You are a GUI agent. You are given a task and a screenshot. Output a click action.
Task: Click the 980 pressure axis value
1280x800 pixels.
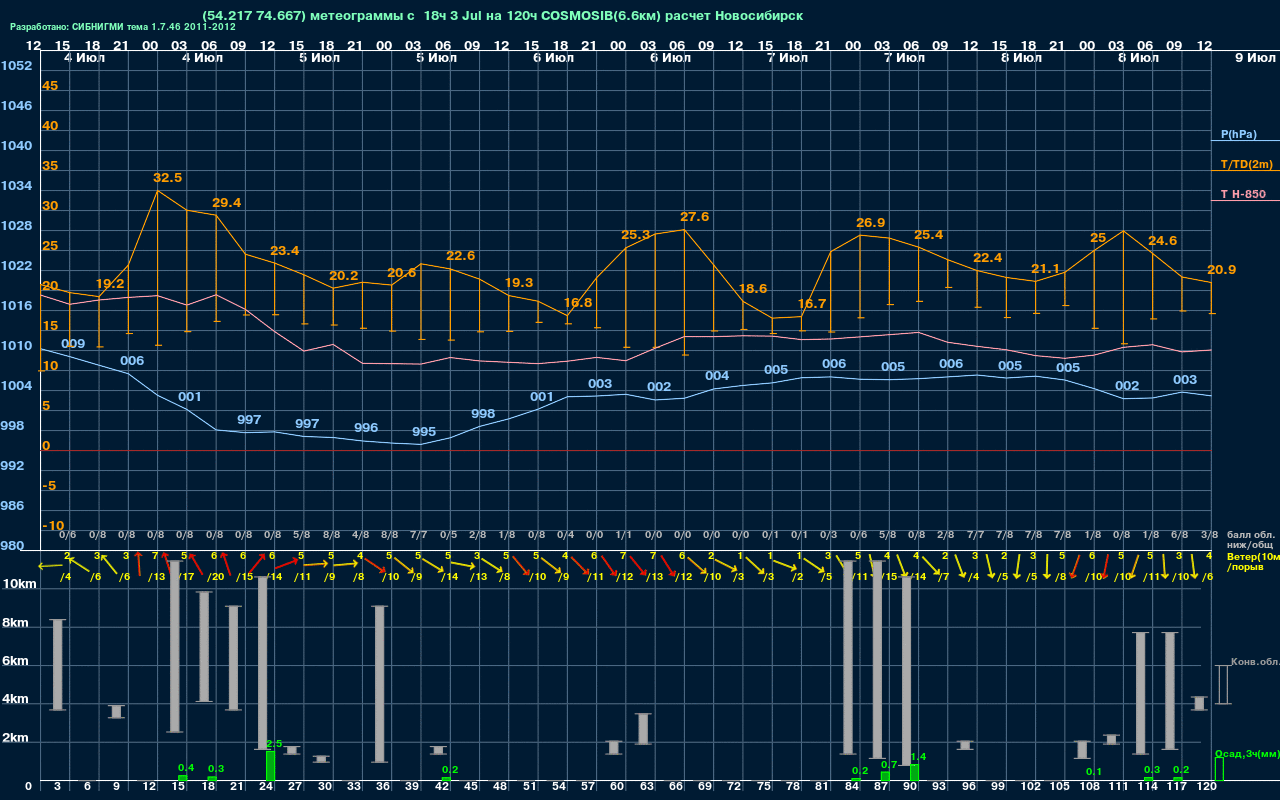13,546
